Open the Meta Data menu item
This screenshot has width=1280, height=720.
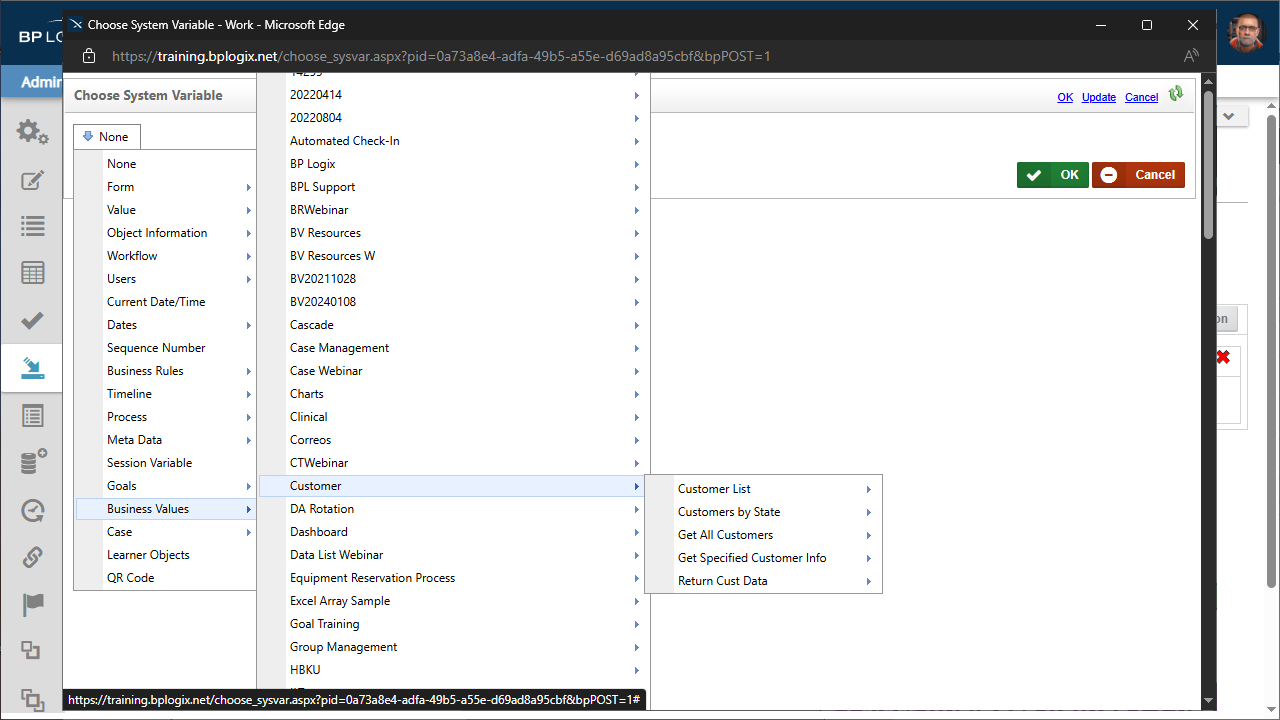pos(166,440)
